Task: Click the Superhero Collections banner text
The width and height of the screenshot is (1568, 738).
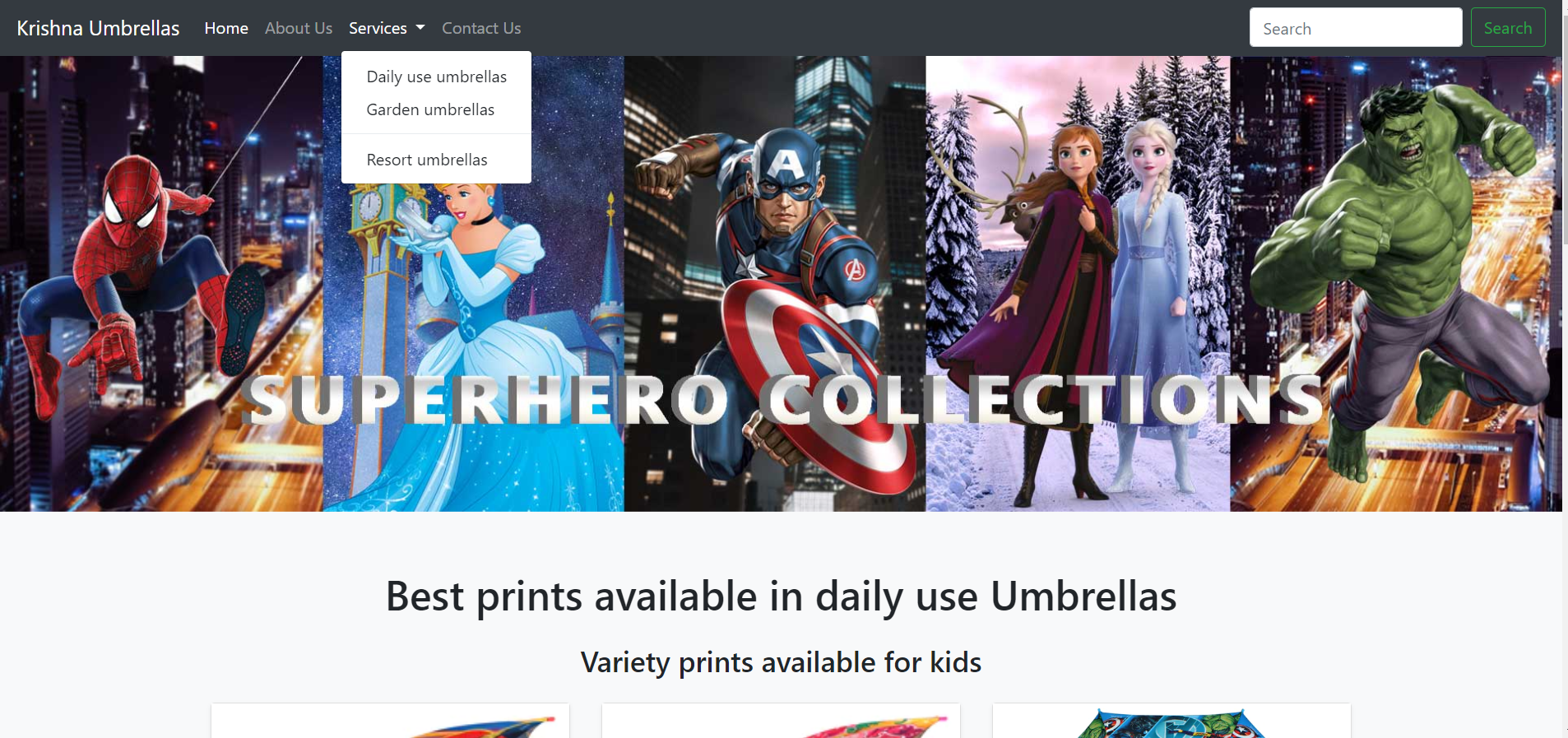Action: coord(784,400)
